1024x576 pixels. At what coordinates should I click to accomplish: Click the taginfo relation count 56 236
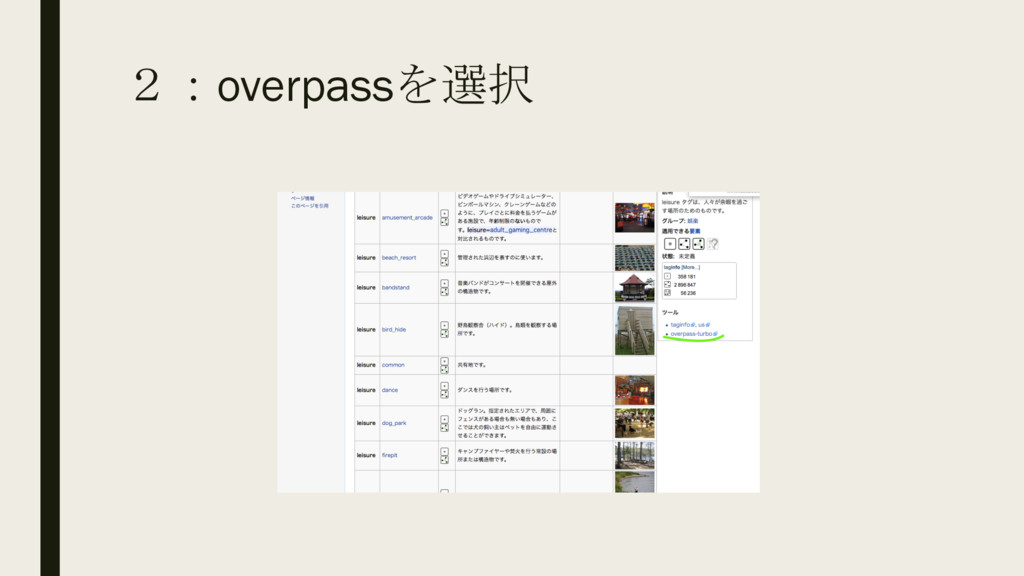click(688, 293)
